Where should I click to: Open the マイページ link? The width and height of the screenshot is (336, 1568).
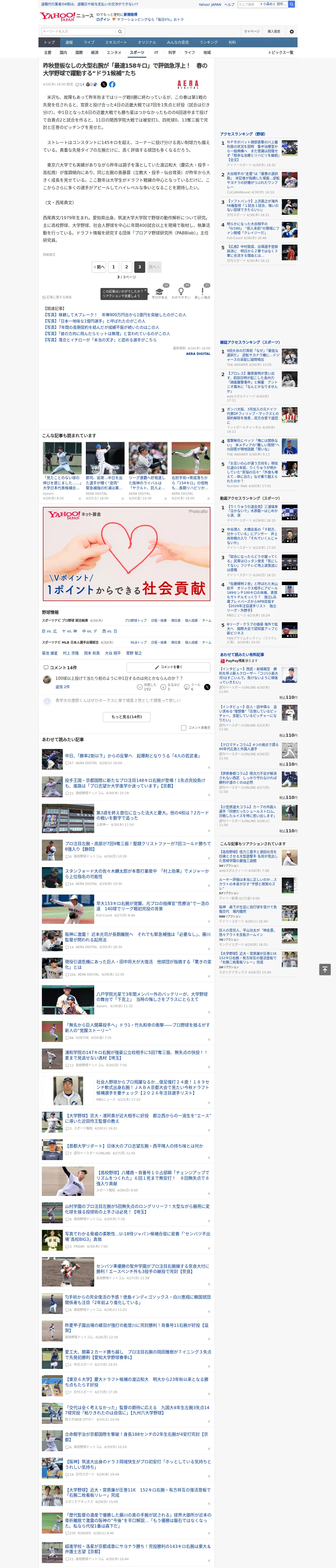click(252, 31)
